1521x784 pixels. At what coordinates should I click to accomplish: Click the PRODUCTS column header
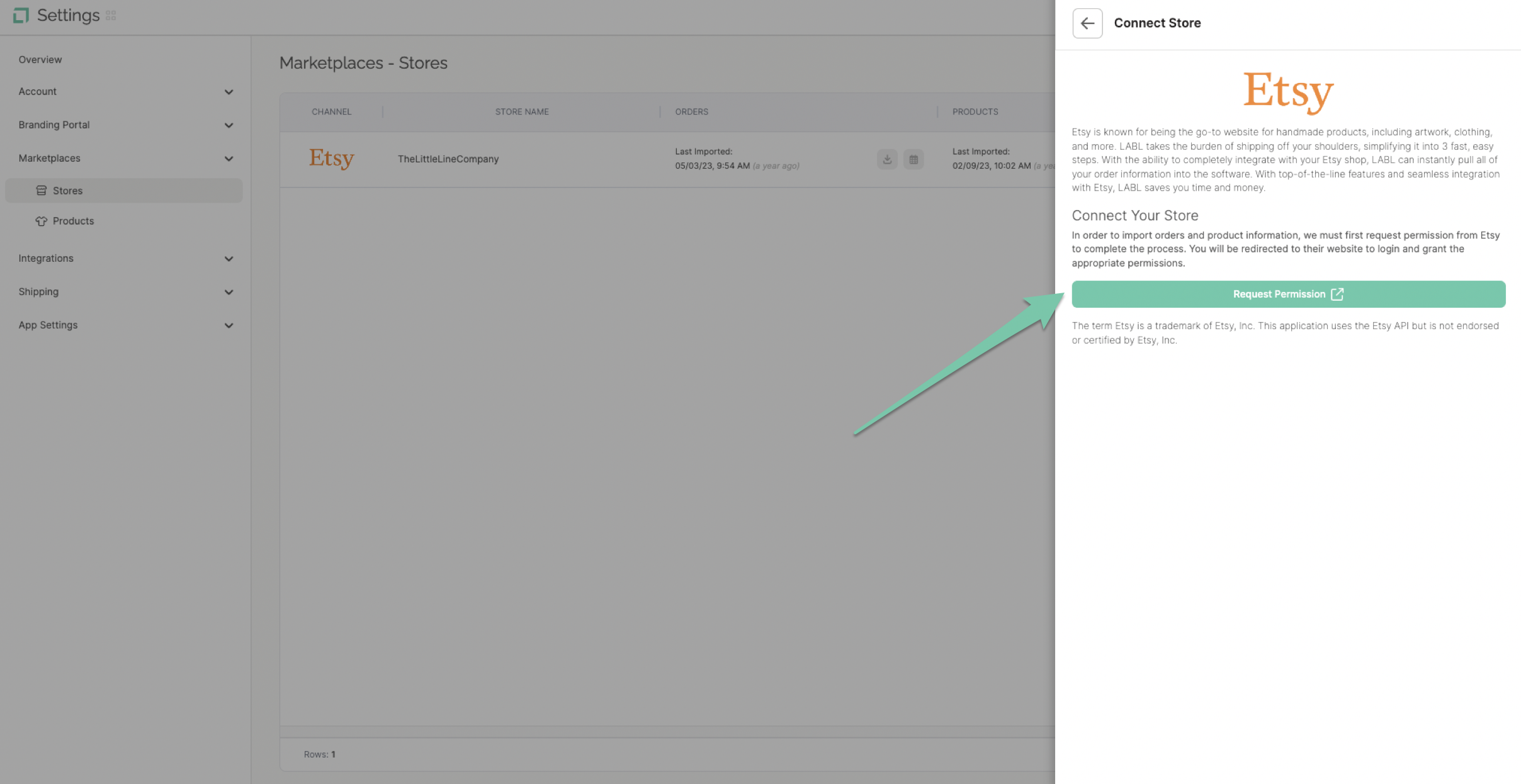click(x=975, y=112)
